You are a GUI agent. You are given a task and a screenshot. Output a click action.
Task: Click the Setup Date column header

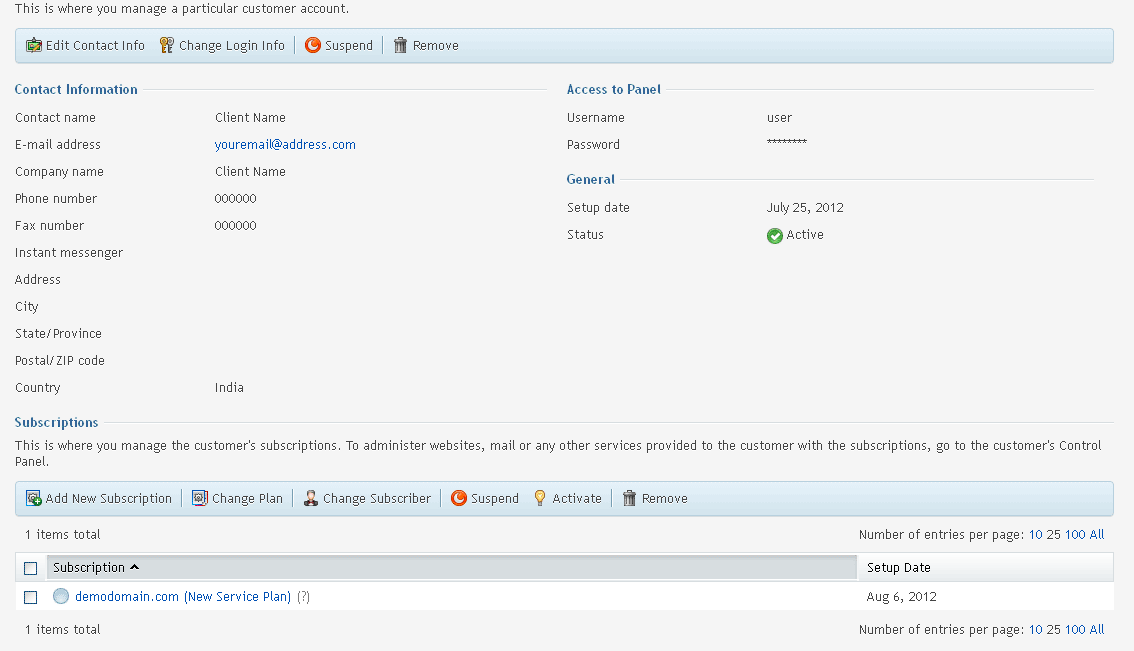click(898, 568)
